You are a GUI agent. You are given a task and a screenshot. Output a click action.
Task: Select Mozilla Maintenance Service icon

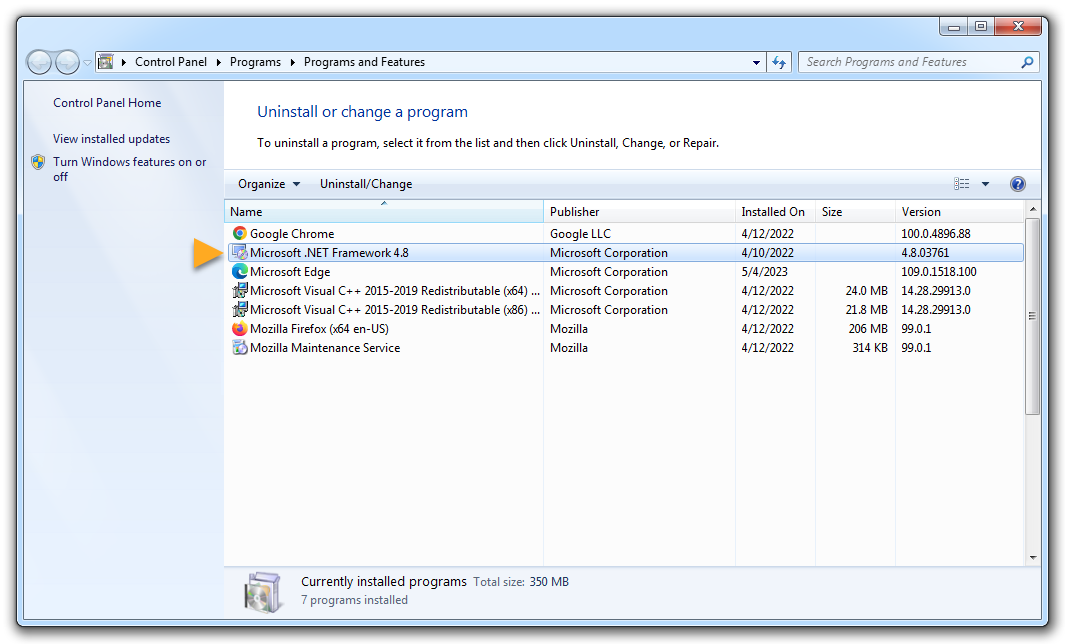239,348
